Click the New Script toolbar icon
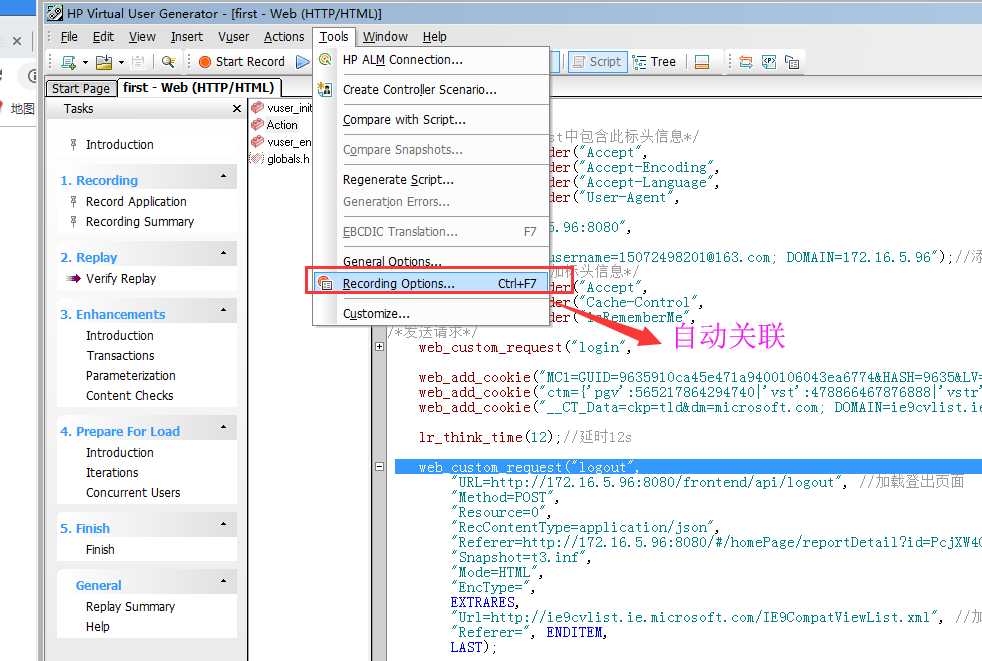The image size is (982, 661). pyautogui.click(x=68, y=61)
